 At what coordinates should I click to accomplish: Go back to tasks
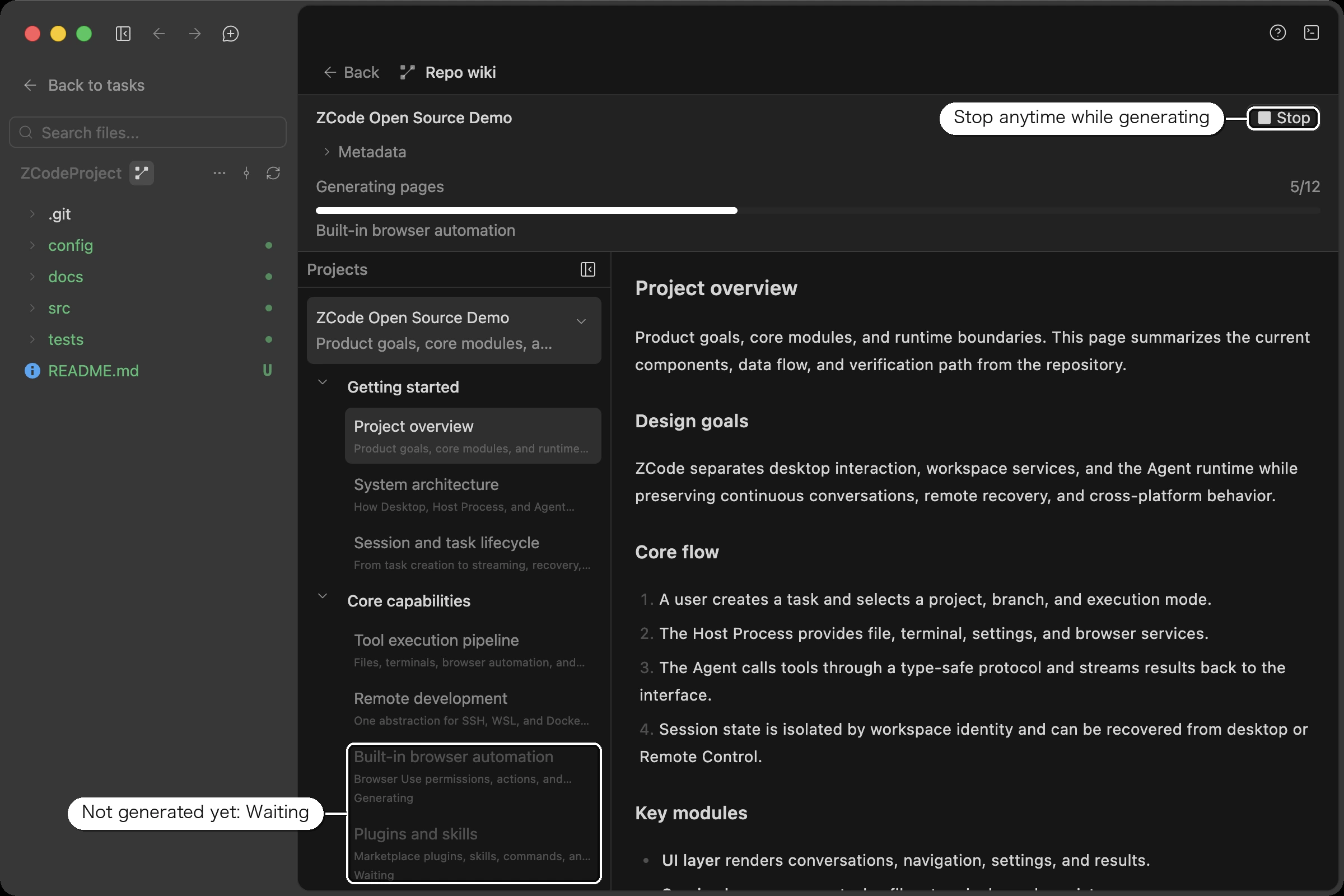coord(84,85)
